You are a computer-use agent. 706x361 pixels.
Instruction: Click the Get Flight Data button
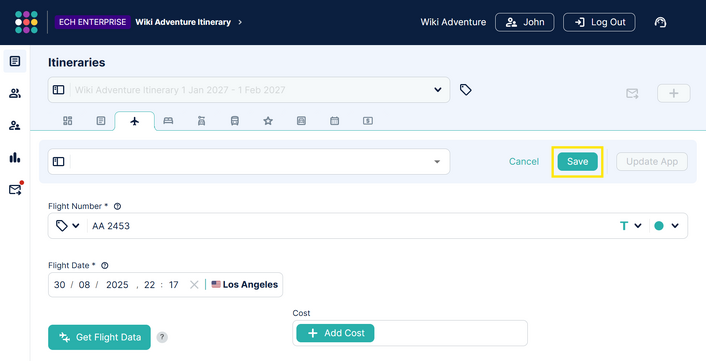tap(99, 337)
